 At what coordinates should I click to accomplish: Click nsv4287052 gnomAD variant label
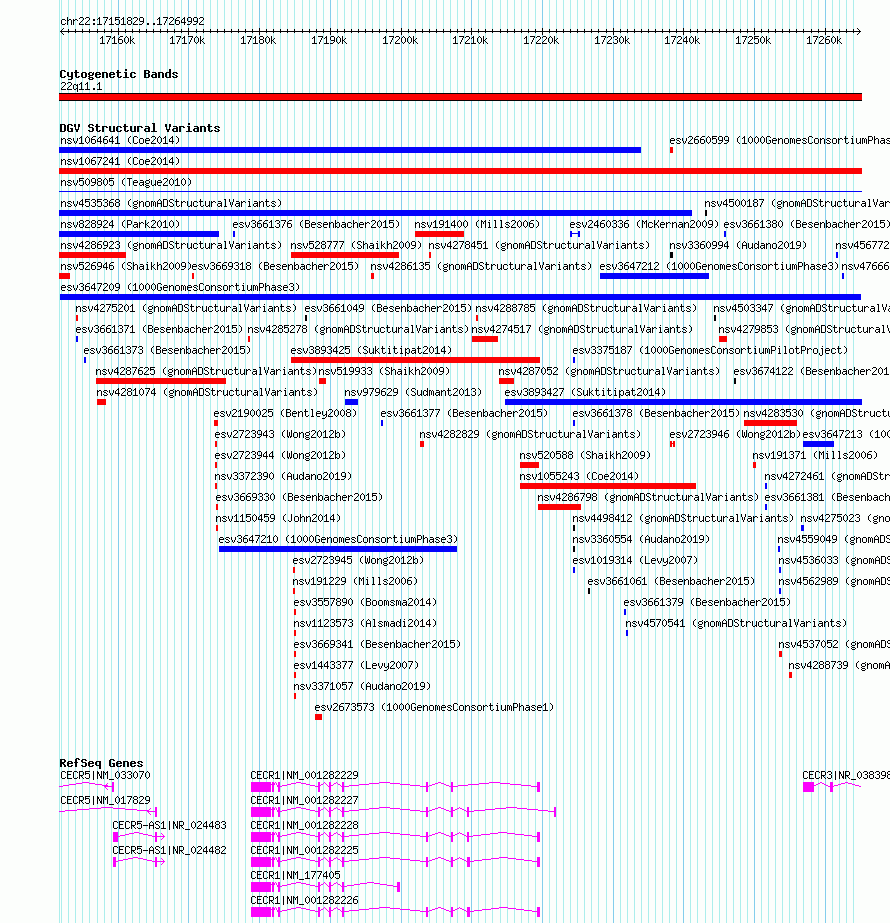(609, 371)
